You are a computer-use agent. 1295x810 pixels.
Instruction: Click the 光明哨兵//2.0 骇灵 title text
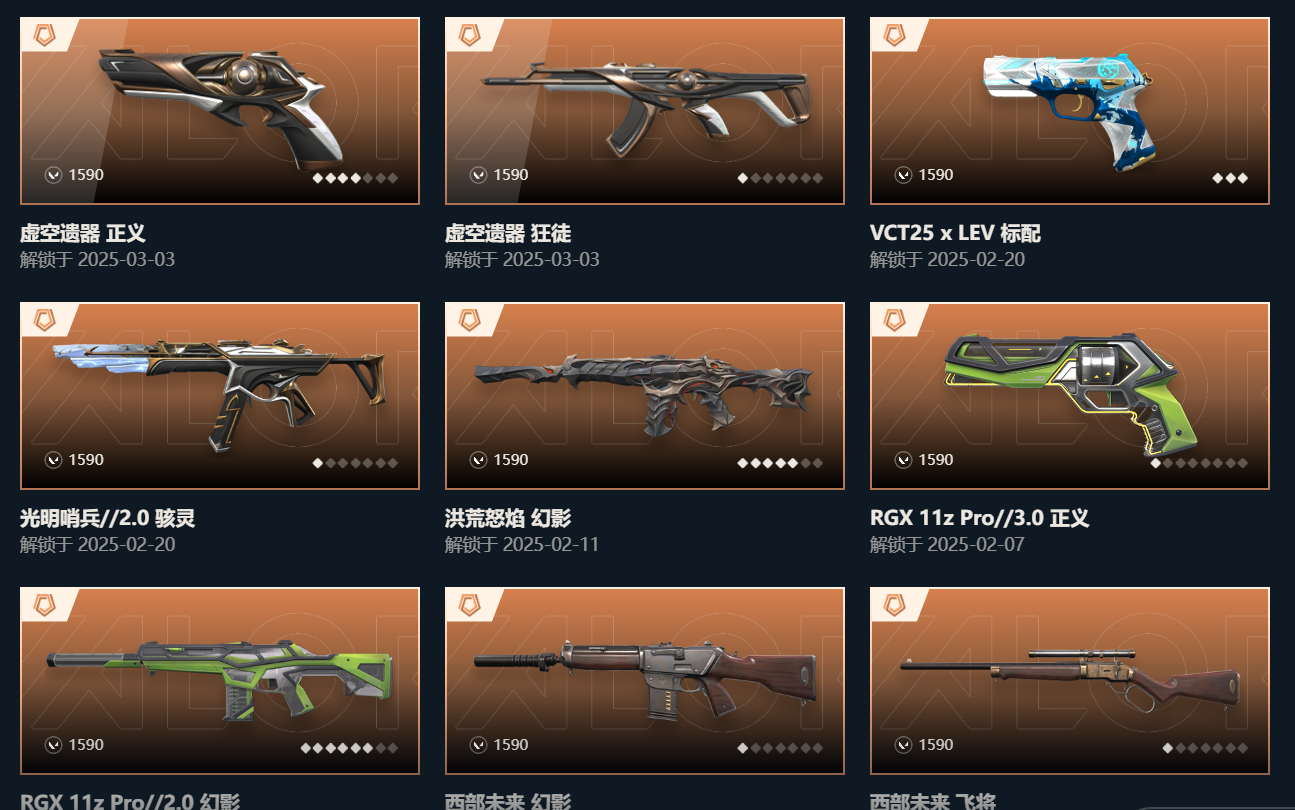pyautogui.click(x=107, y=519)
